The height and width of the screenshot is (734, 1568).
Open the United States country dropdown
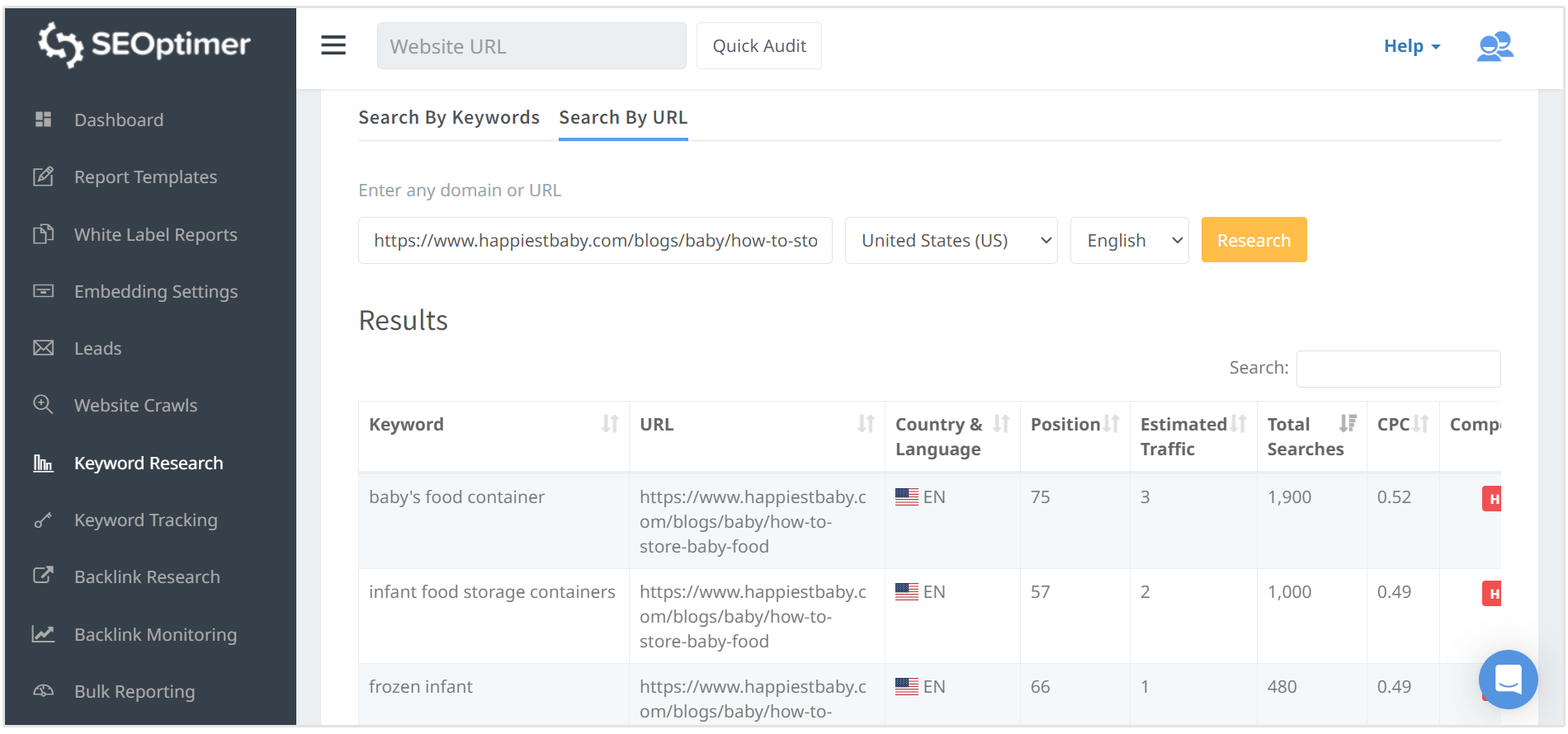click(951, 241)
